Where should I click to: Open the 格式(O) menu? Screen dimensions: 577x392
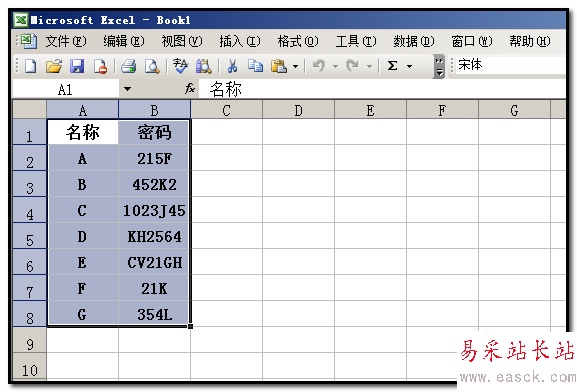pos(298,41)
